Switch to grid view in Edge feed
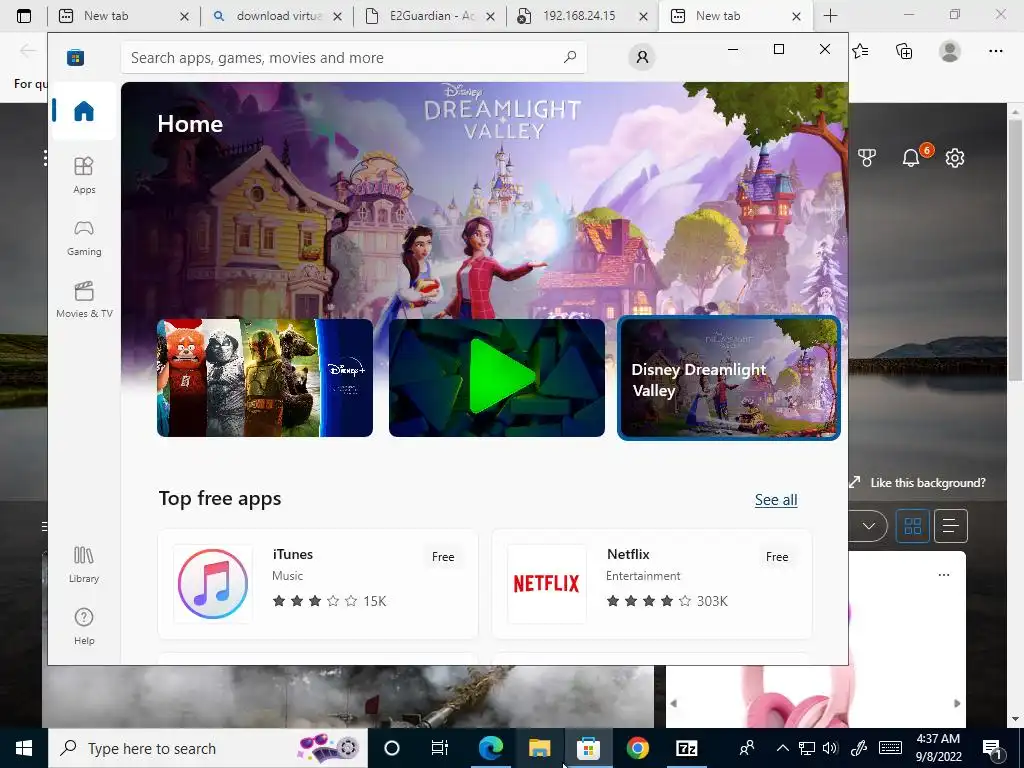 click(x=912, y=526)
